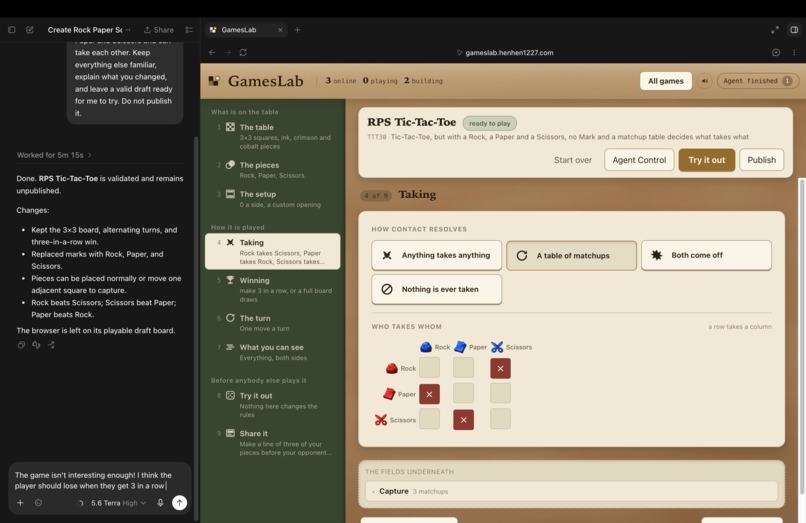Open the Agent finished notification badge
806x523 pixels.
click(x=758, y=81)
